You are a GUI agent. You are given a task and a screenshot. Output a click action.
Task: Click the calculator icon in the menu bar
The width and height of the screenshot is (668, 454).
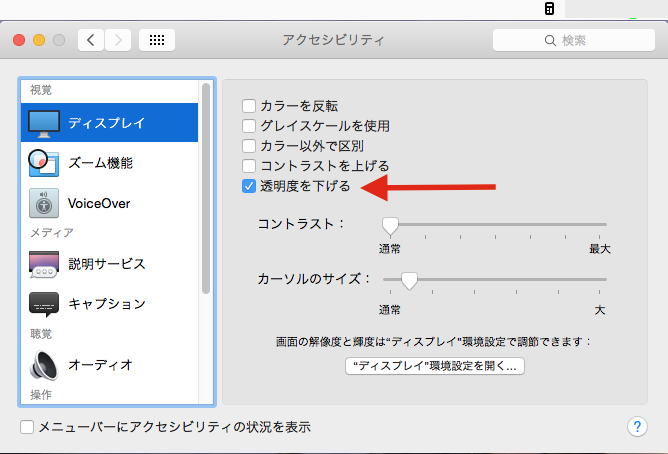(550, 9)
